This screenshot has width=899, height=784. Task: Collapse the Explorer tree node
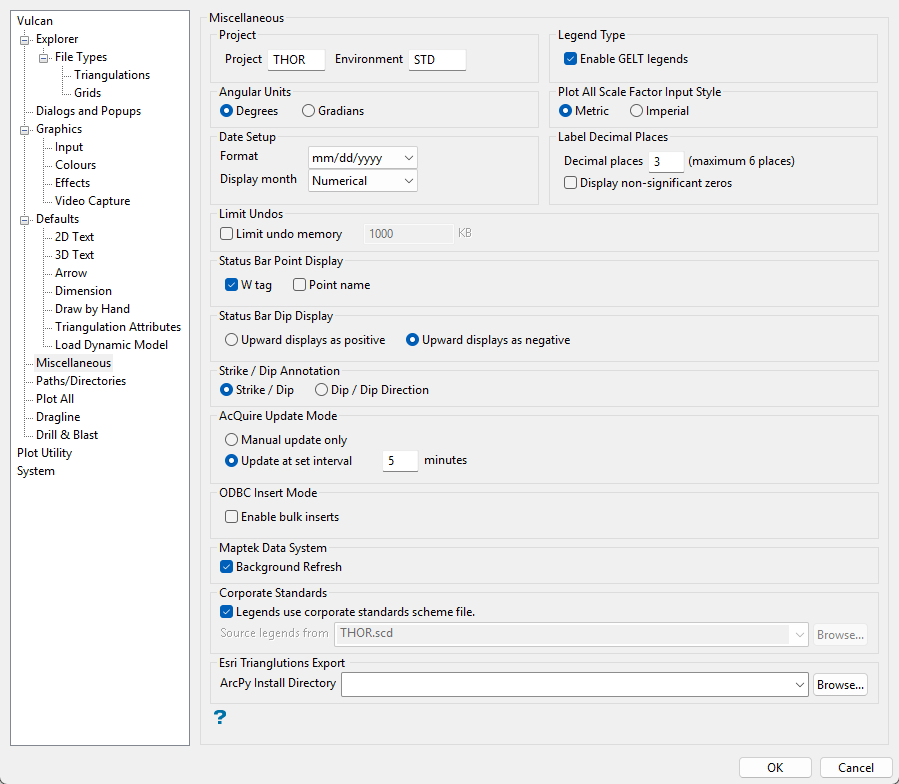coord(24,40)
